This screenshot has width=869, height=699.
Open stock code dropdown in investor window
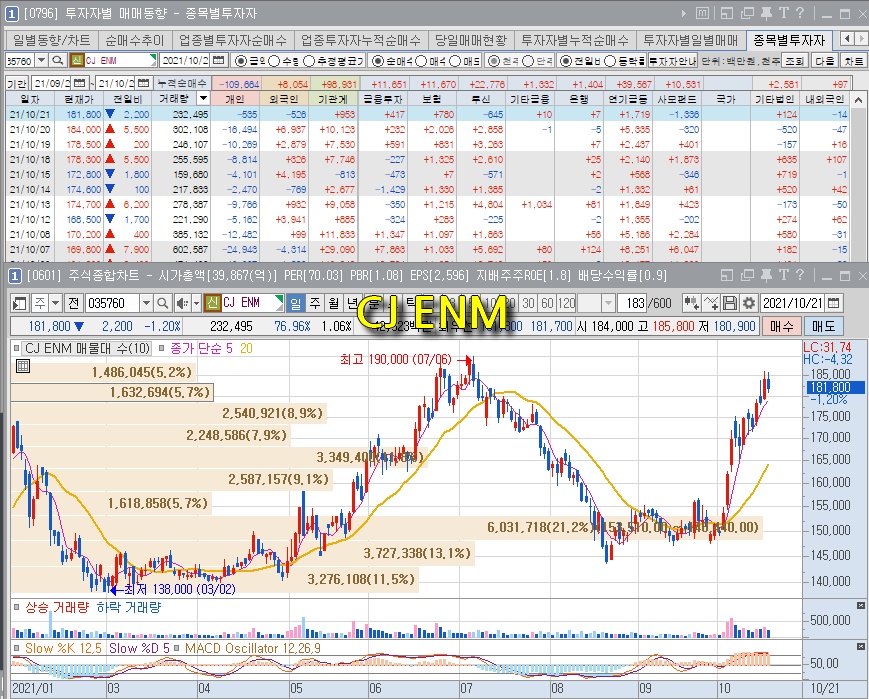pos(41,60)
